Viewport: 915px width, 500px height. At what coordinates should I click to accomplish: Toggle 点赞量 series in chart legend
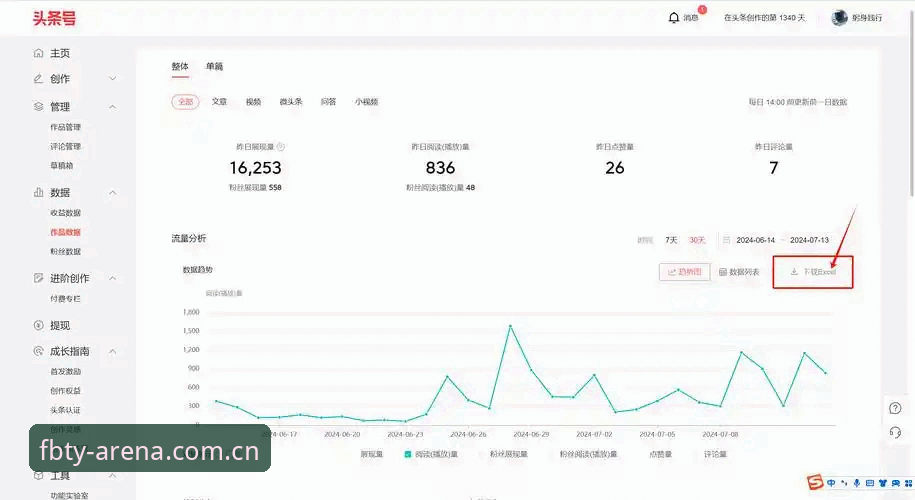coord(661,454)
